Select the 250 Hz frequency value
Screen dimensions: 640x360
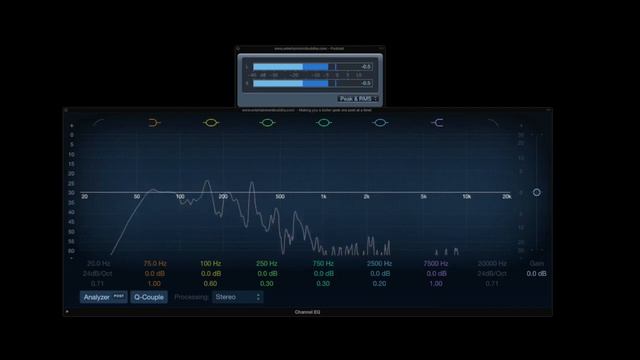tap(267, 264)
